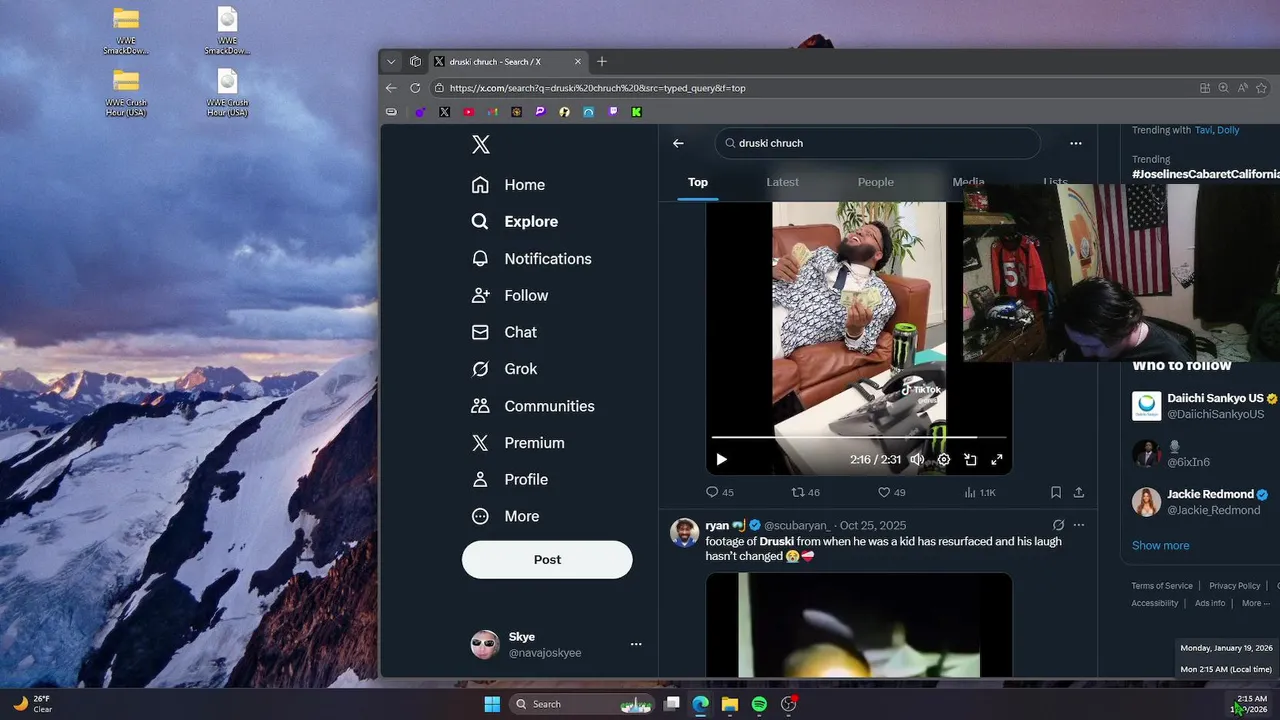Open Grok from the sidebar
The height and width of the screenshot is (720, 1280).
coord(505,369)
